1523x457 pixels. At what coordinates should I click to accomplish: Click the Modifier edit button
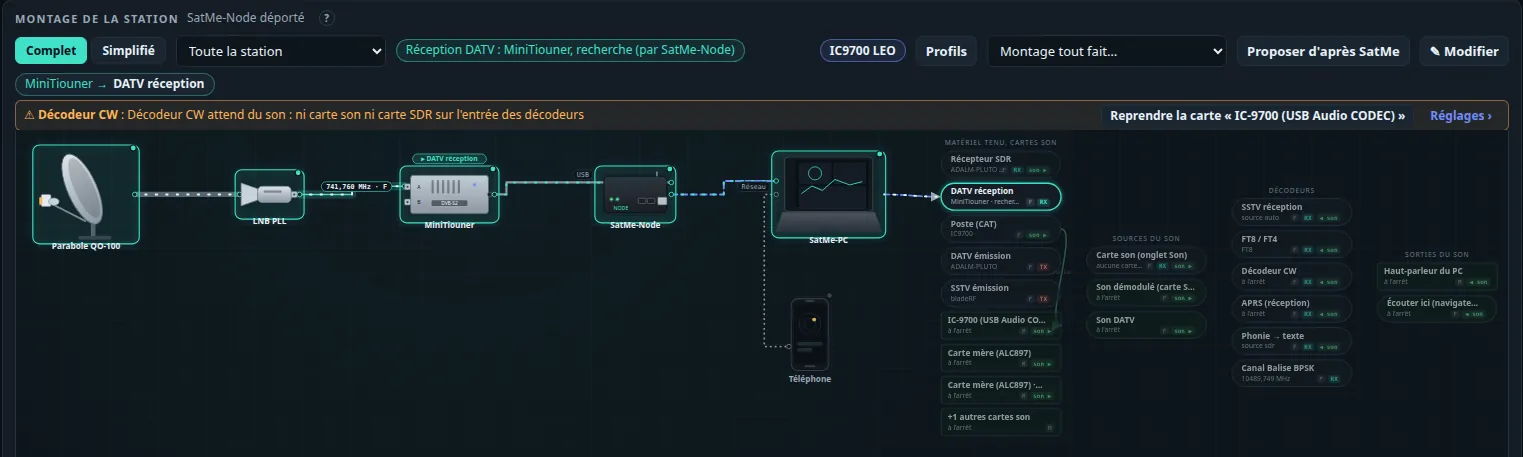click(1464, 51)
